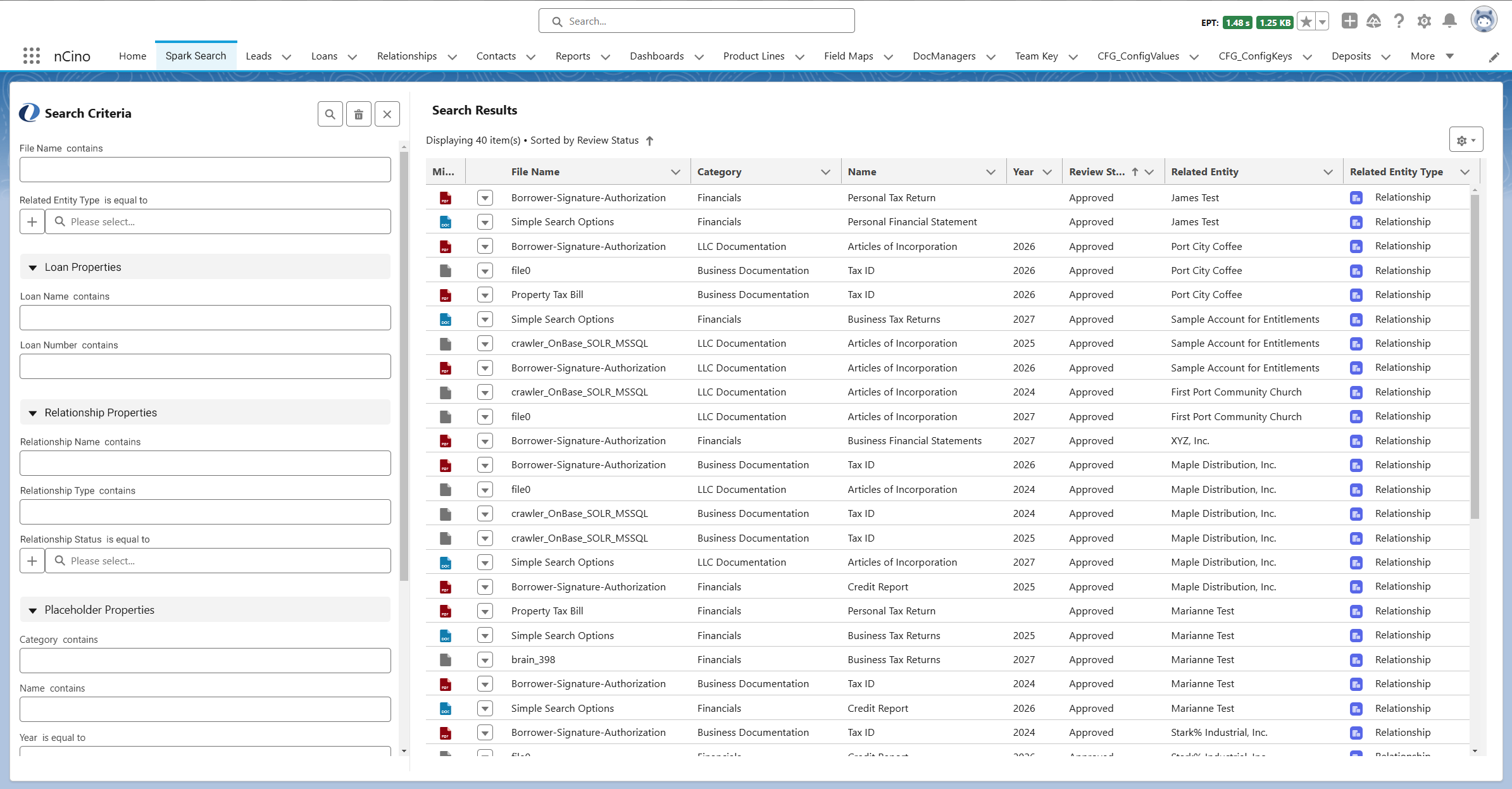Click the Deposits tab
The image size is (1512, 789).
1351,56
